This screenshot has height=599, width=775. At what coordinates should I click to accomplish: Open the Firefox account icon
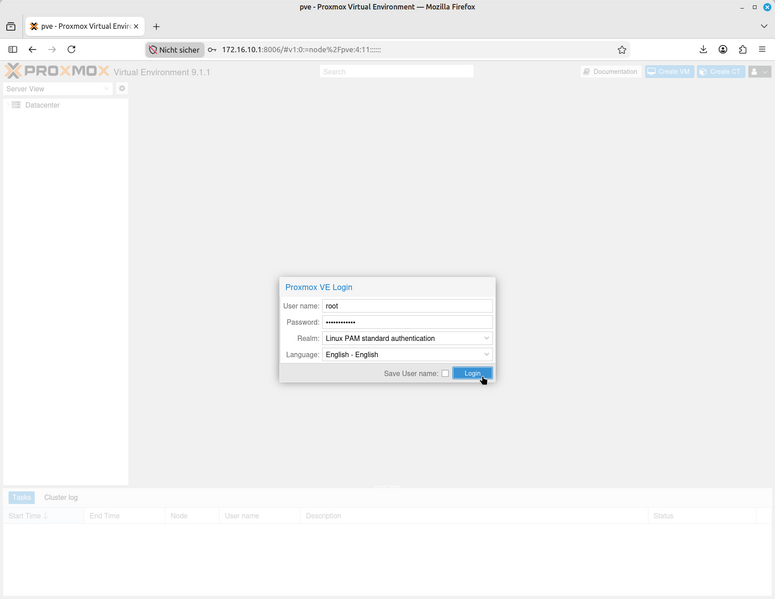click(723, 49)
